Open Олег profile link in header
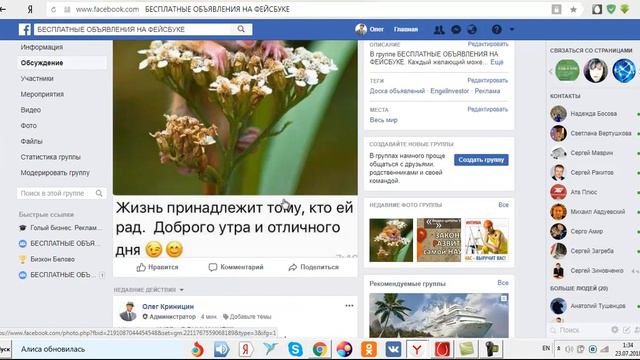640x360 pixels. (369, 29)
